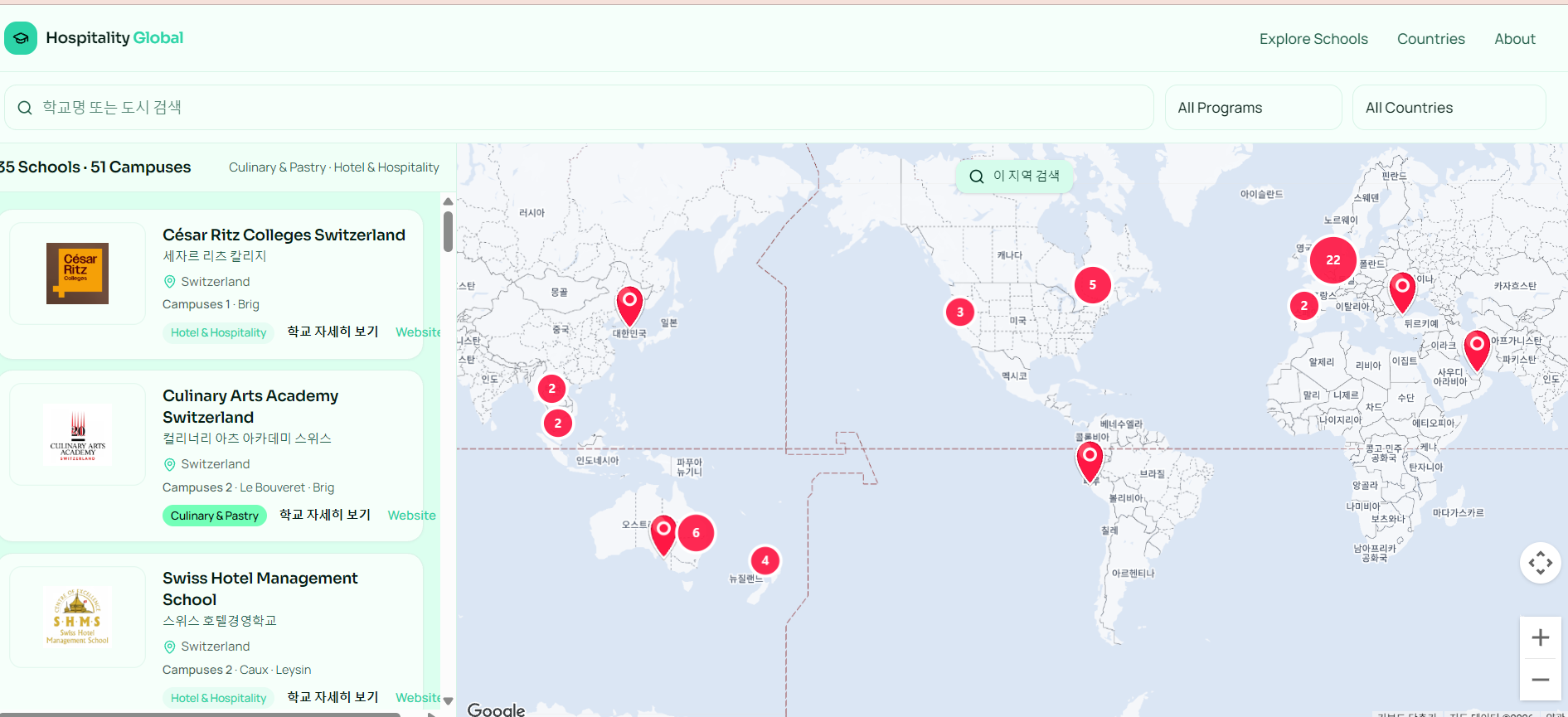Select the map pin in southern Australia

pos(663,535)
